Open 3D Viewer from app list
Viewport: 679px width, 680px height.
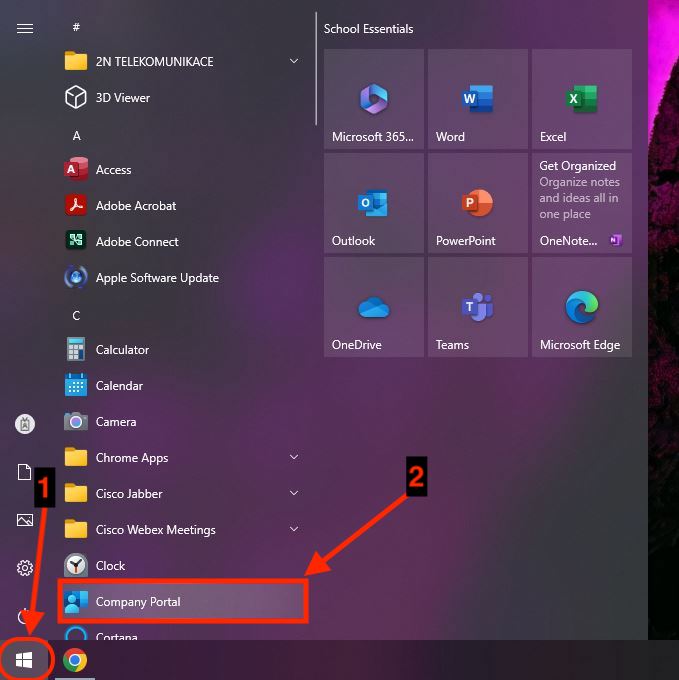tap(182, 97)
